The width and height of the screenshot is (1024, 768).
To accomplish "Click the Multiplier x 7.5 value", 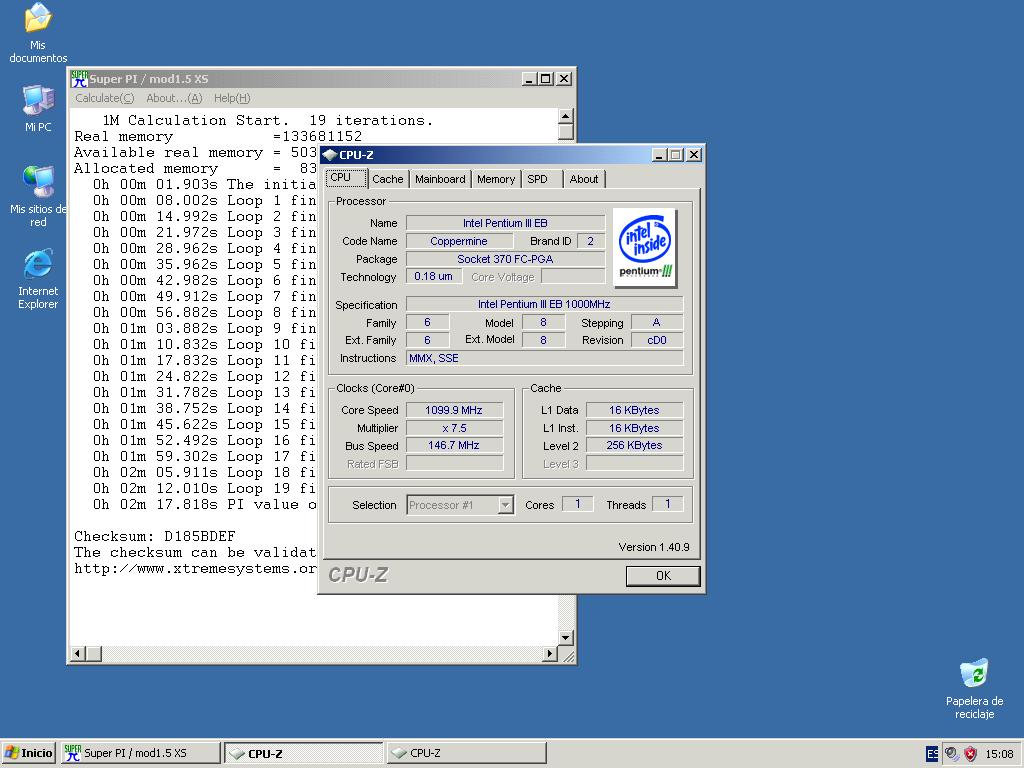I will coord(455,428).
